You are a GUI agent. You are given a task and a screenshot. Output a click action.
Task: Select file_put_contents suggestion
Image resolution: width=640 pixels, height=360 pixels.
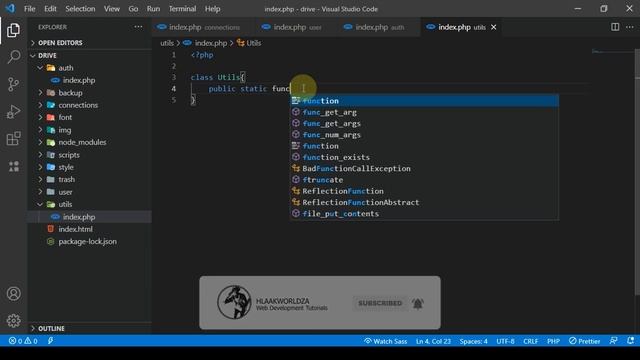pyautogui.click(x=424, y=213)
